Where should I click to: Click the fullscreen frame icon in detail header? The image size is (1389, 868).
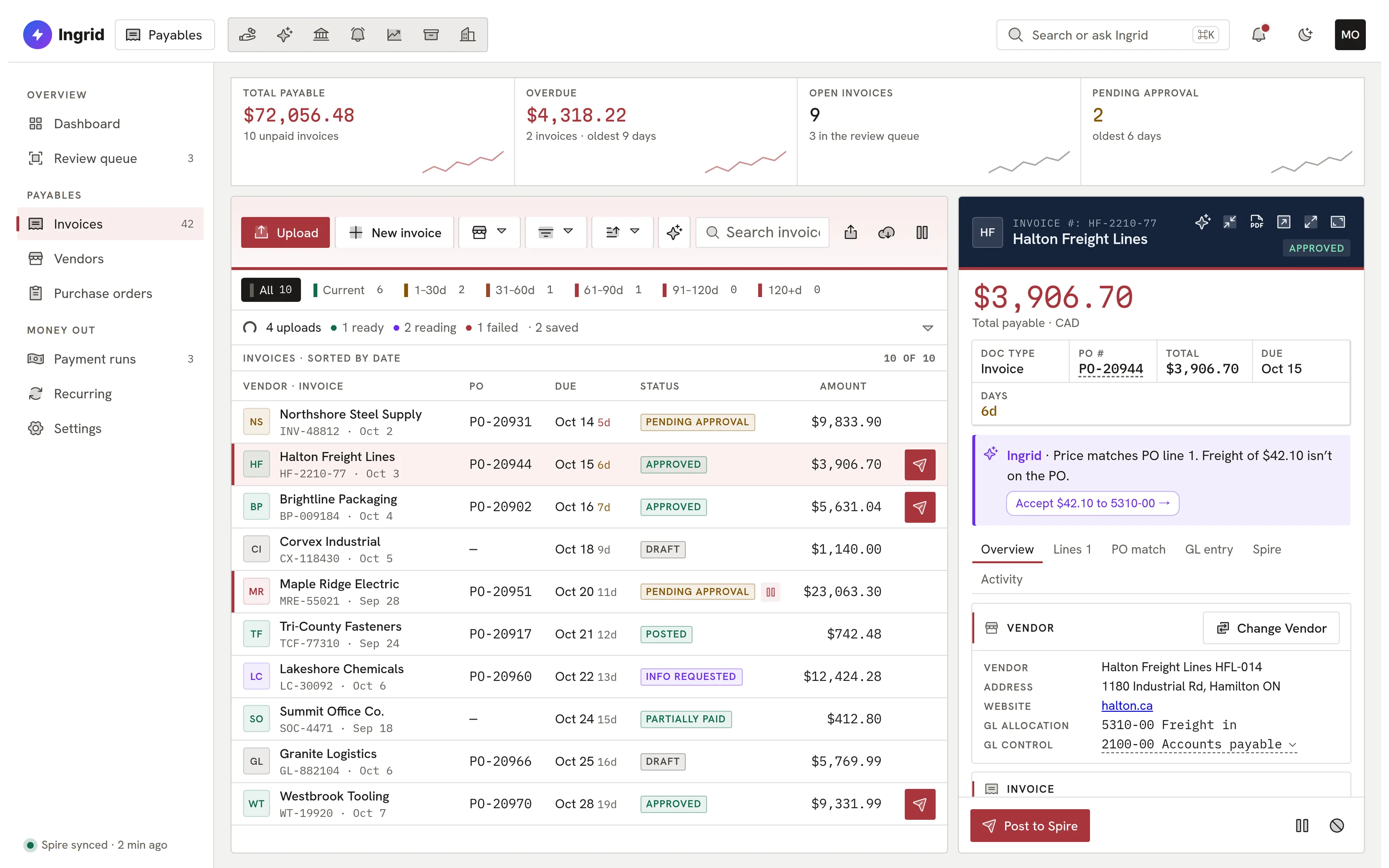1338,222
